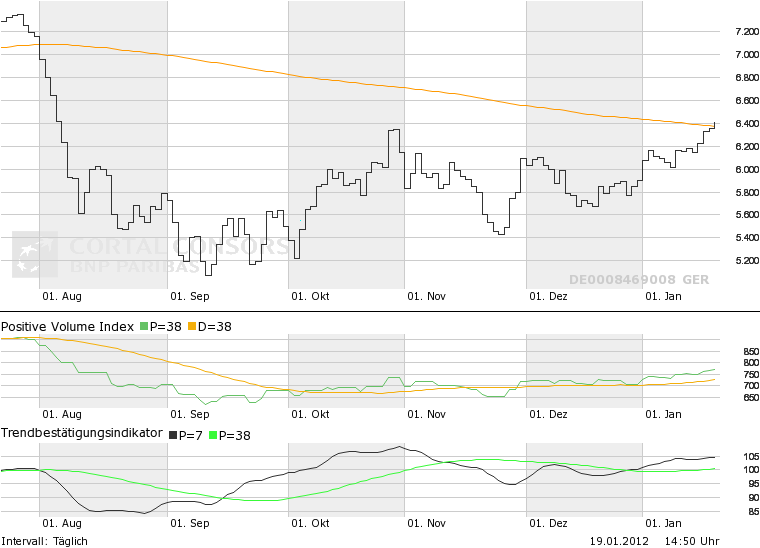Click the 100 value on the trend indicator axis

751,470
